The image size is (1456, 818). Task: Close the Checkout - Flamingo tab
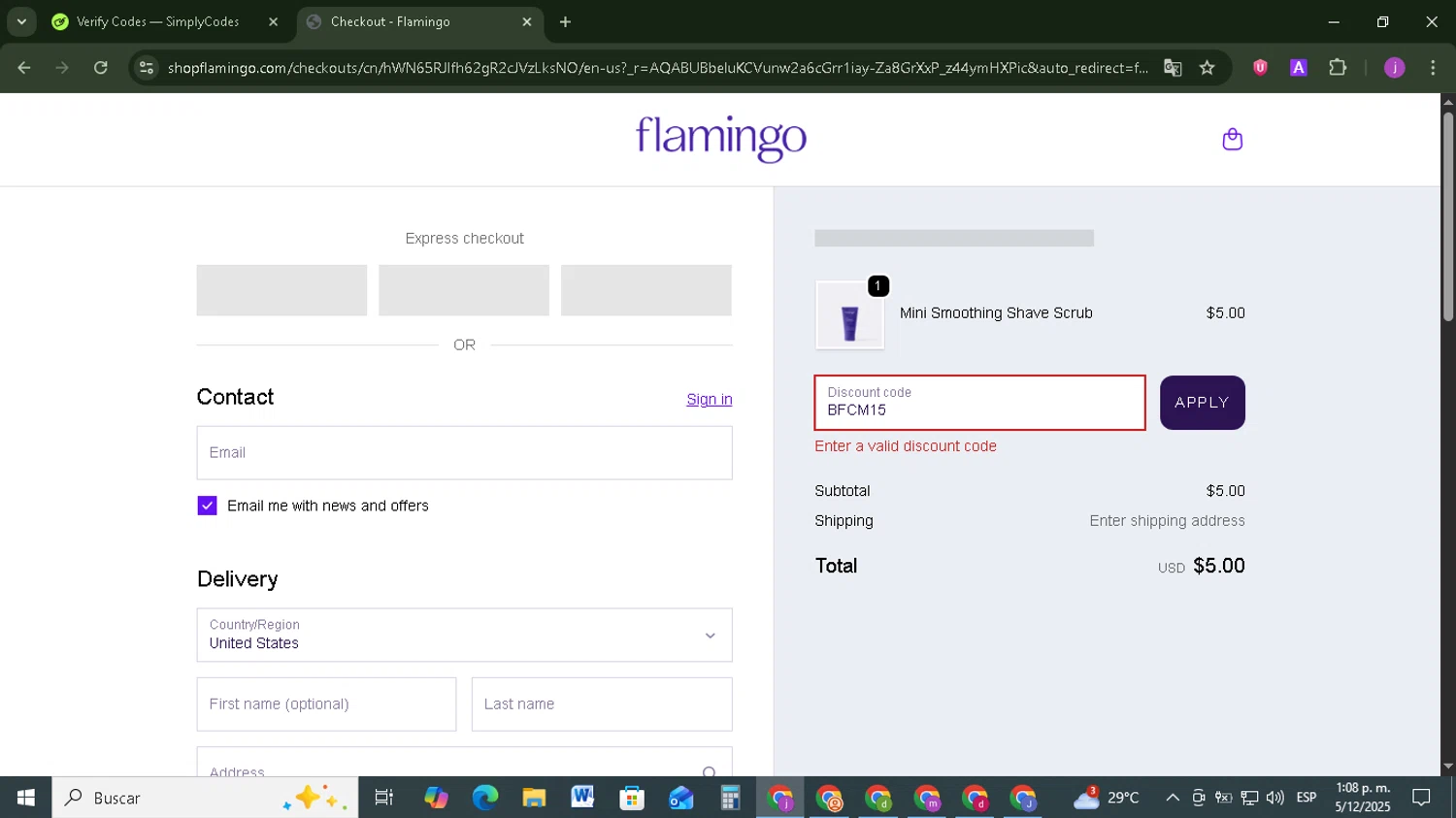point(527,21)
